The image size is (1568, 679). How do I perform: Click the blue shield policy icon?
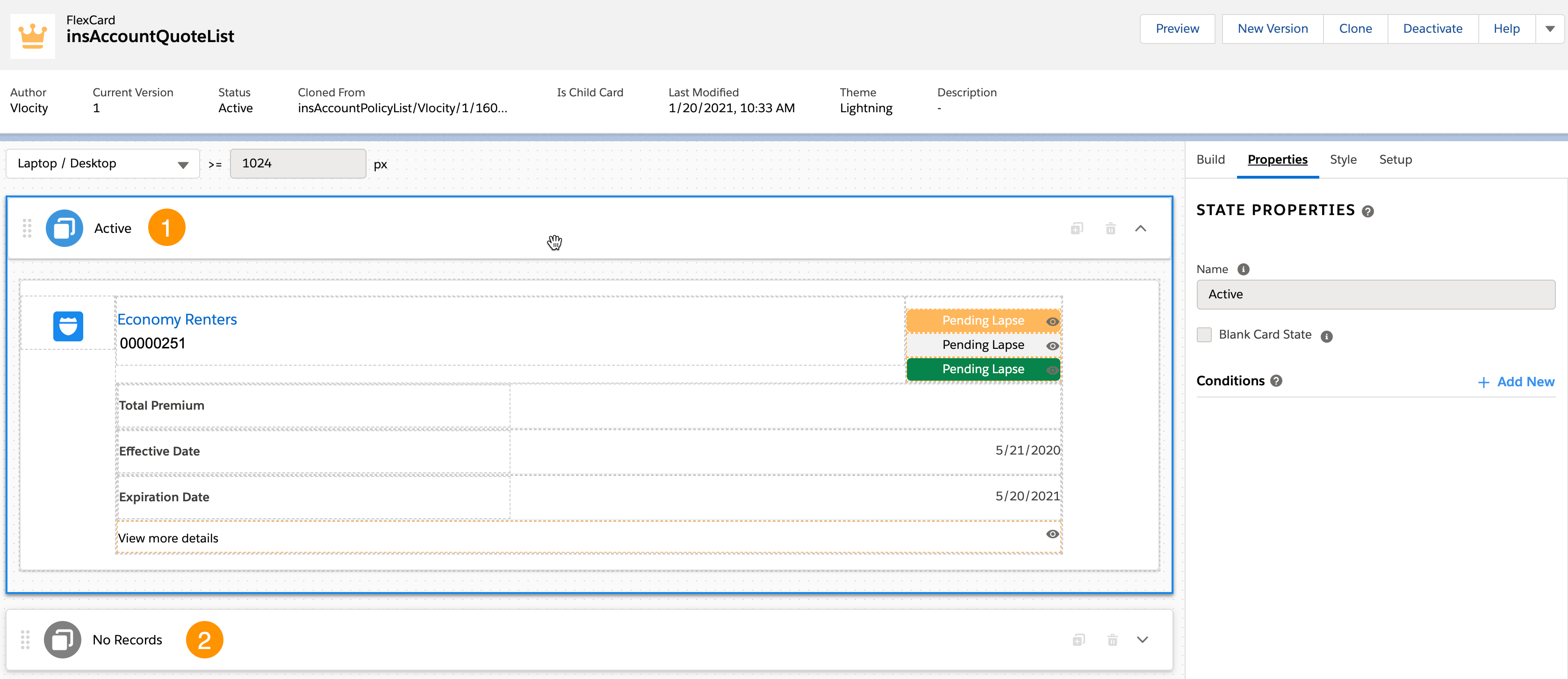point(68,326)
